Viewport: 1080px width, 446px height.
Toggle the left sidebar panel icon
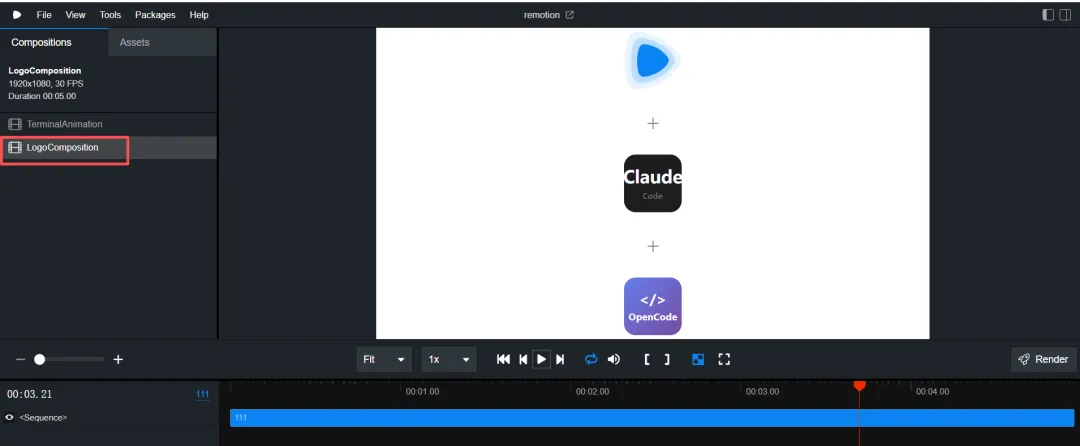[1048, 14]
